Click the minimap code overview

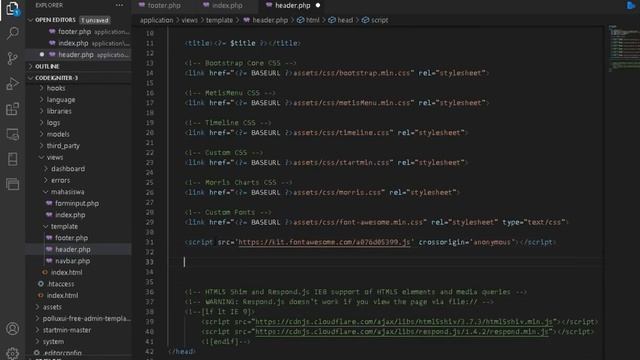coord(624,48)
